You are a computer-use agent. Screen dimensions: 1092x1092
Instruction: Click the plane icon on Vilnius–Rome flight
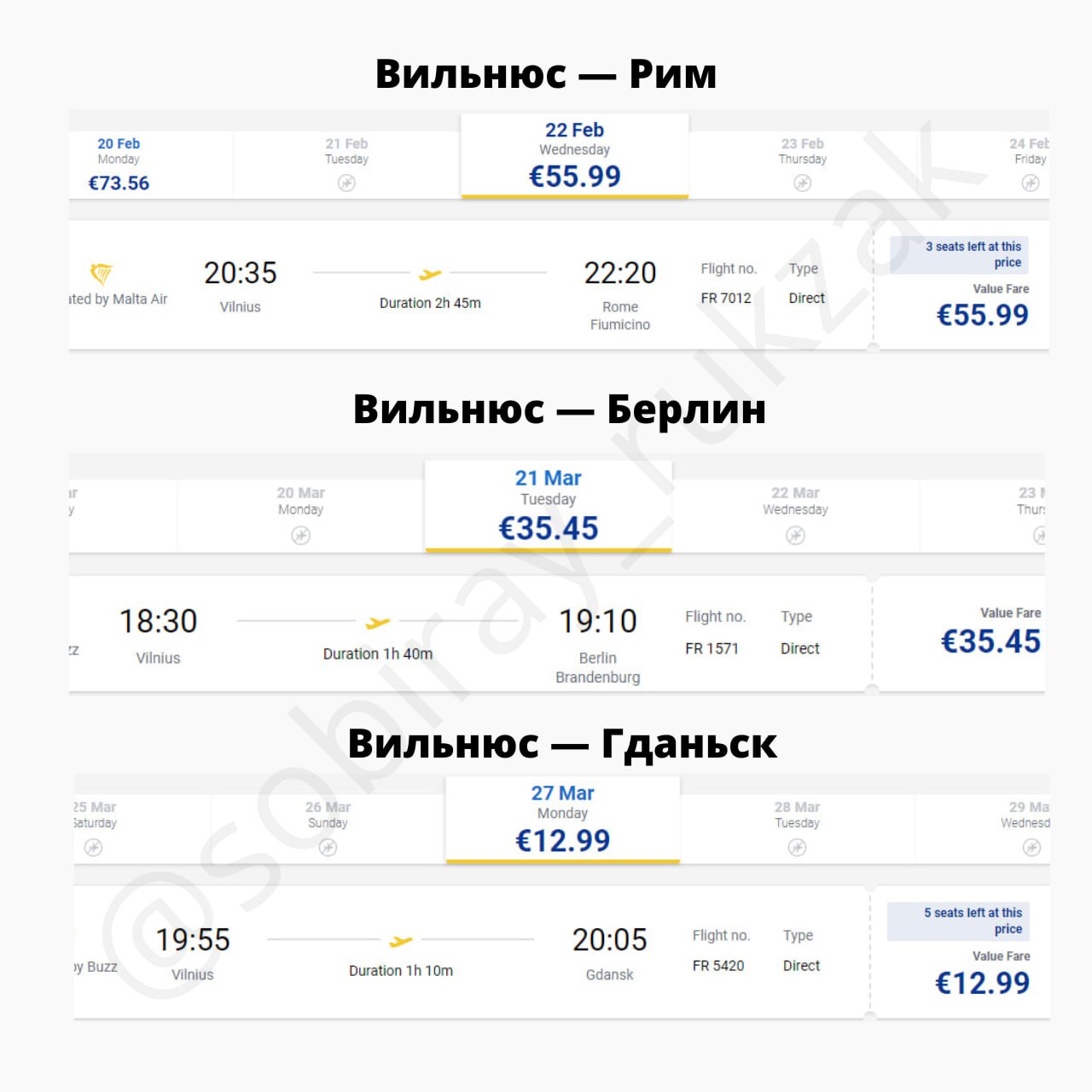tap(430, 274)
